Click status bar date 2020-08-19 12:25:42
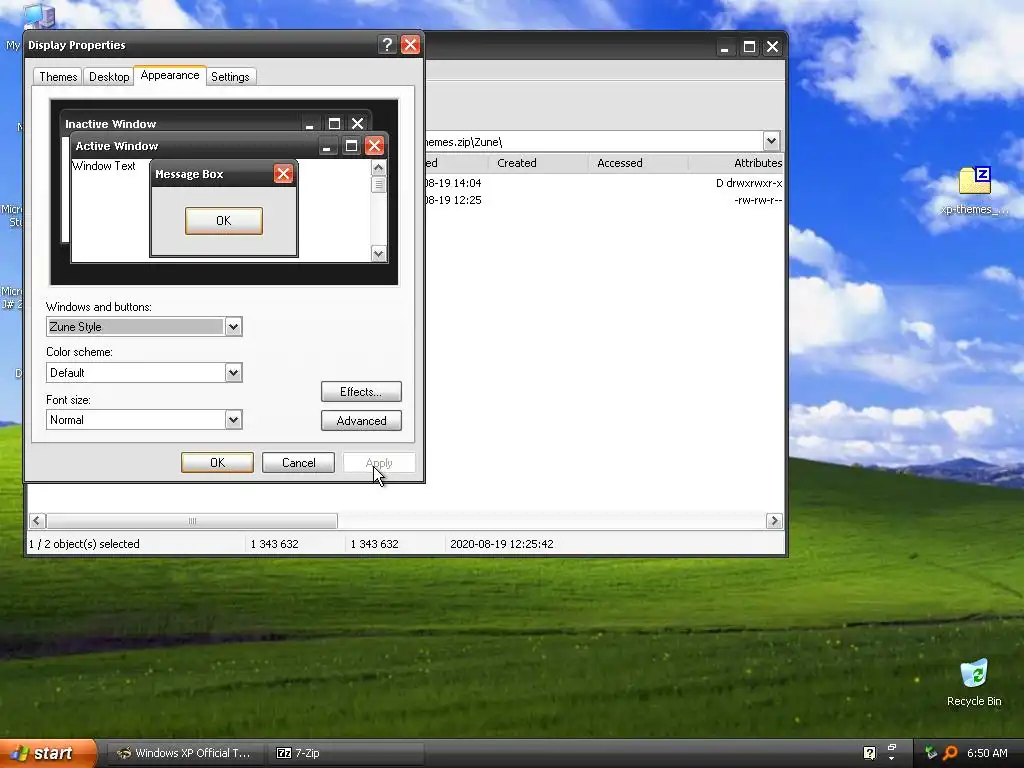Image resolution: width=1024 pixels, height=768 pixels. tap(502, 544)
